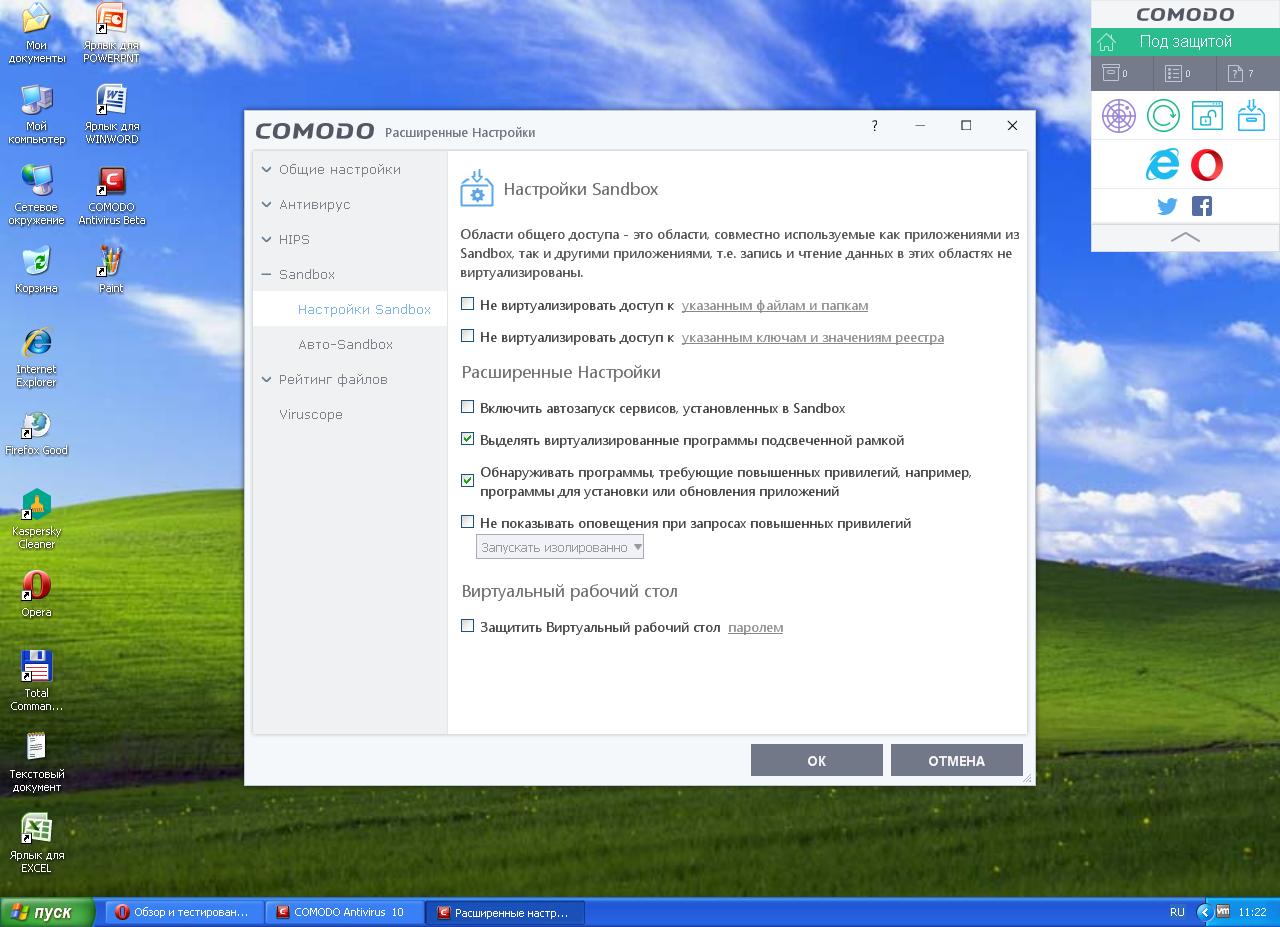Open the Viruscope settings page
This screenshot has width=1280, height=927.
350,414
